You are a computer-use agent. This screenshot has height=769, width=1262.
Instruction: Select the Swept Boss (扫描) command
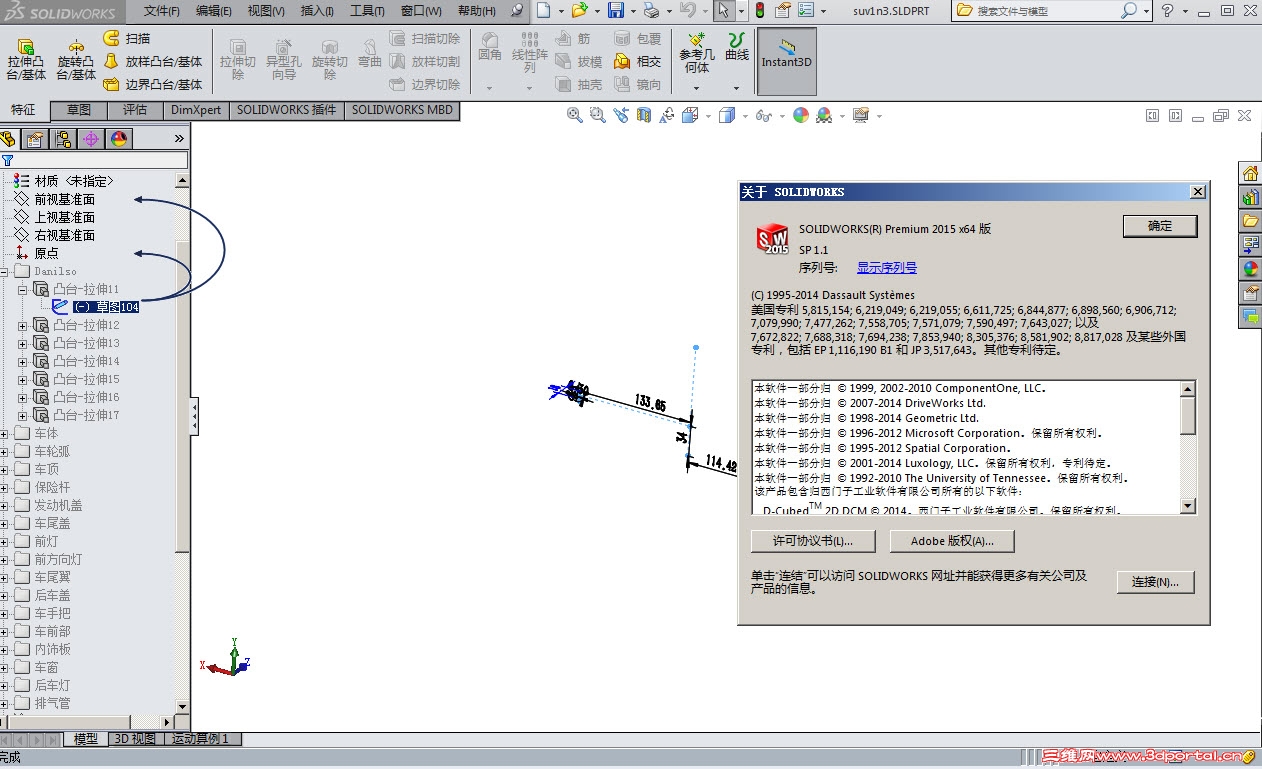pos(127,38)
